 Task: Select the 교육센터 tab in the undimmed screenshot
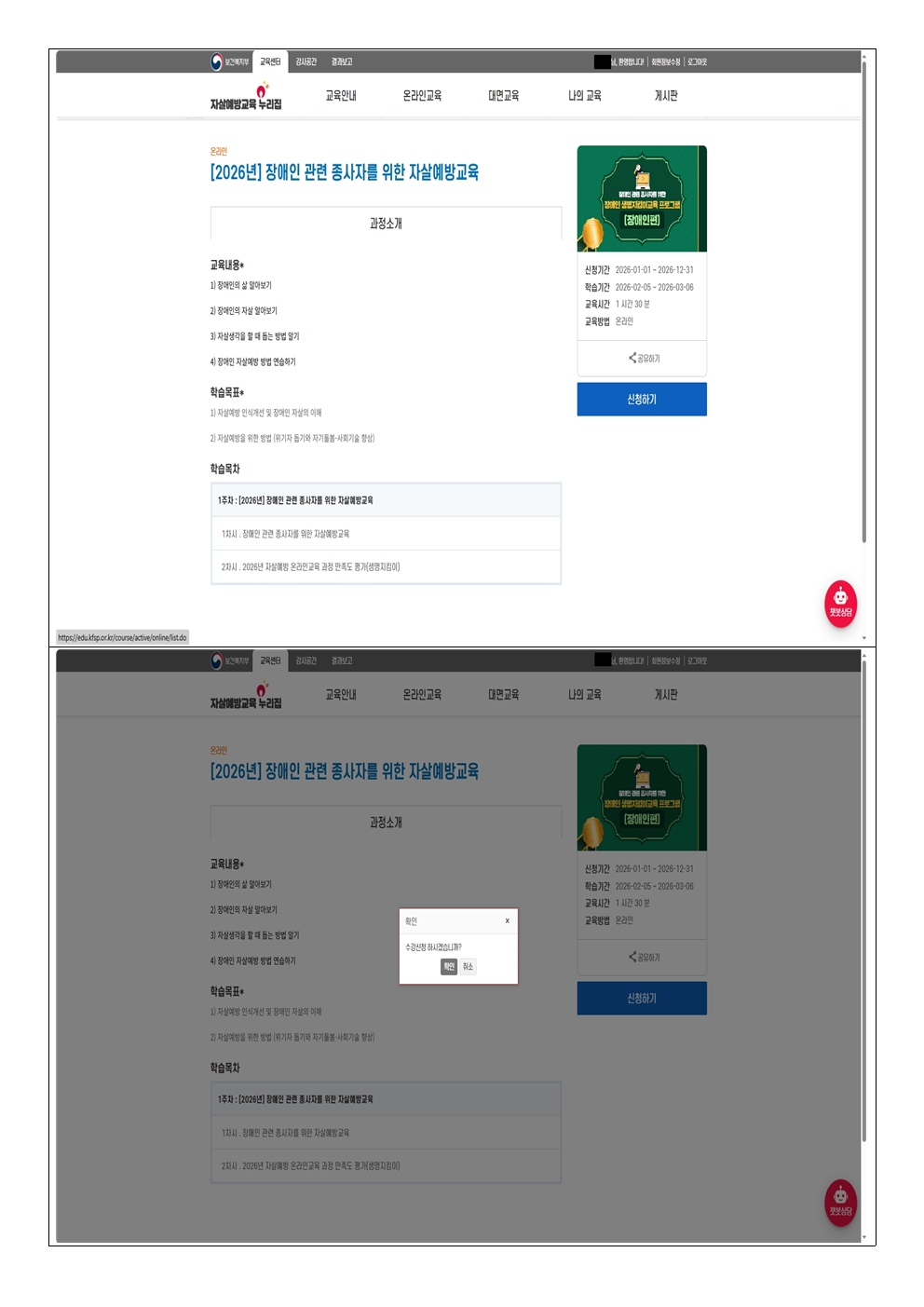click(x=270, y=61)
